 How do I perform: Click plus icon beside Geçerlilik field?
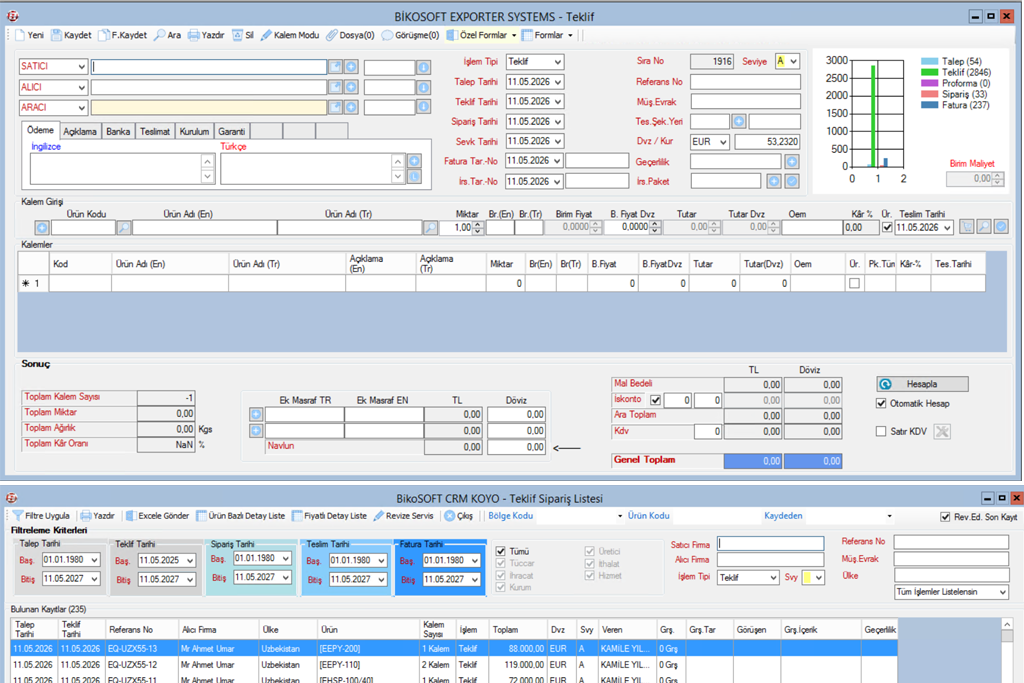point(792,161)
